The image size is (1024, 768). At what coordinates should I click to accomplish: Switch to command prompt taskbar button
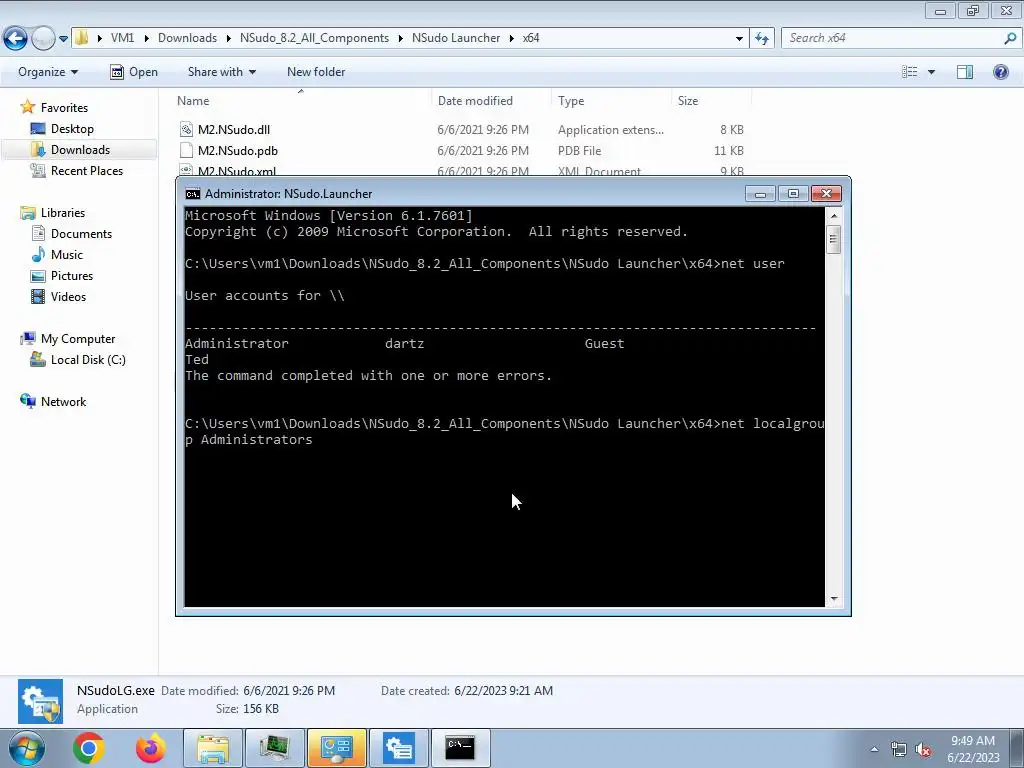(x=460, y=748)
